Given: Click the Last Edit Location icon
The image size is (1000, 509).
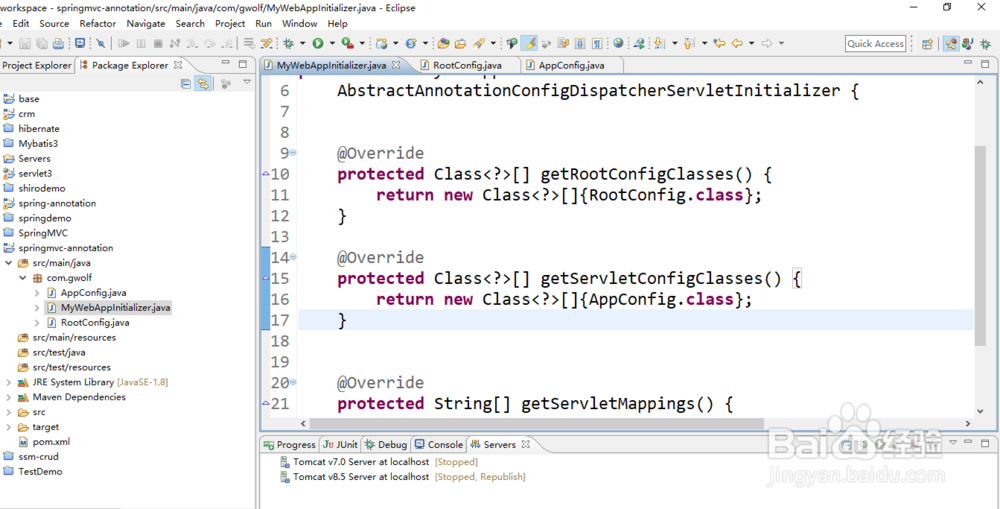Looking at the screenshot, I should (719, 43).
